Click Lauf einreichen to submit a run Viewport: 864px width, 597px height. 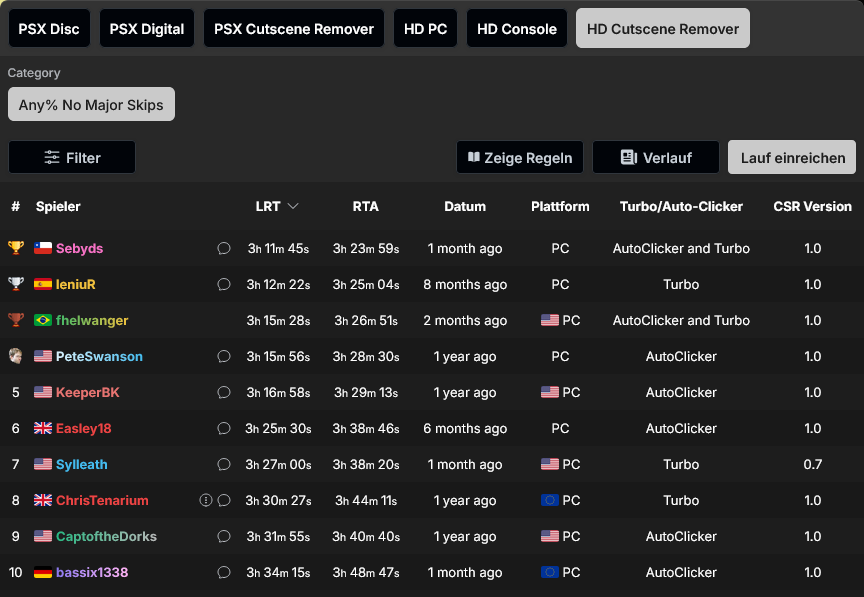point(792,158)
